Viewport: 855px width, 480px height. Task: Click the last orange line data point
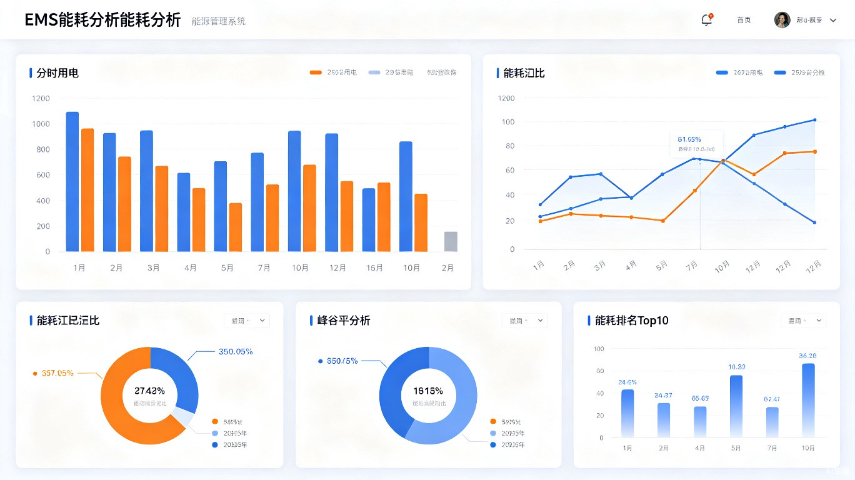(x=815, y=152)
